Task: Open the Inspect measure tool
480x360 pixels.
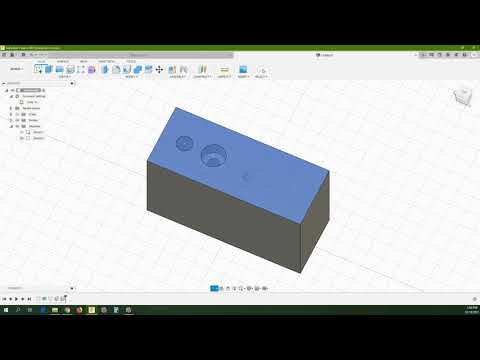Action: point(224,69)
